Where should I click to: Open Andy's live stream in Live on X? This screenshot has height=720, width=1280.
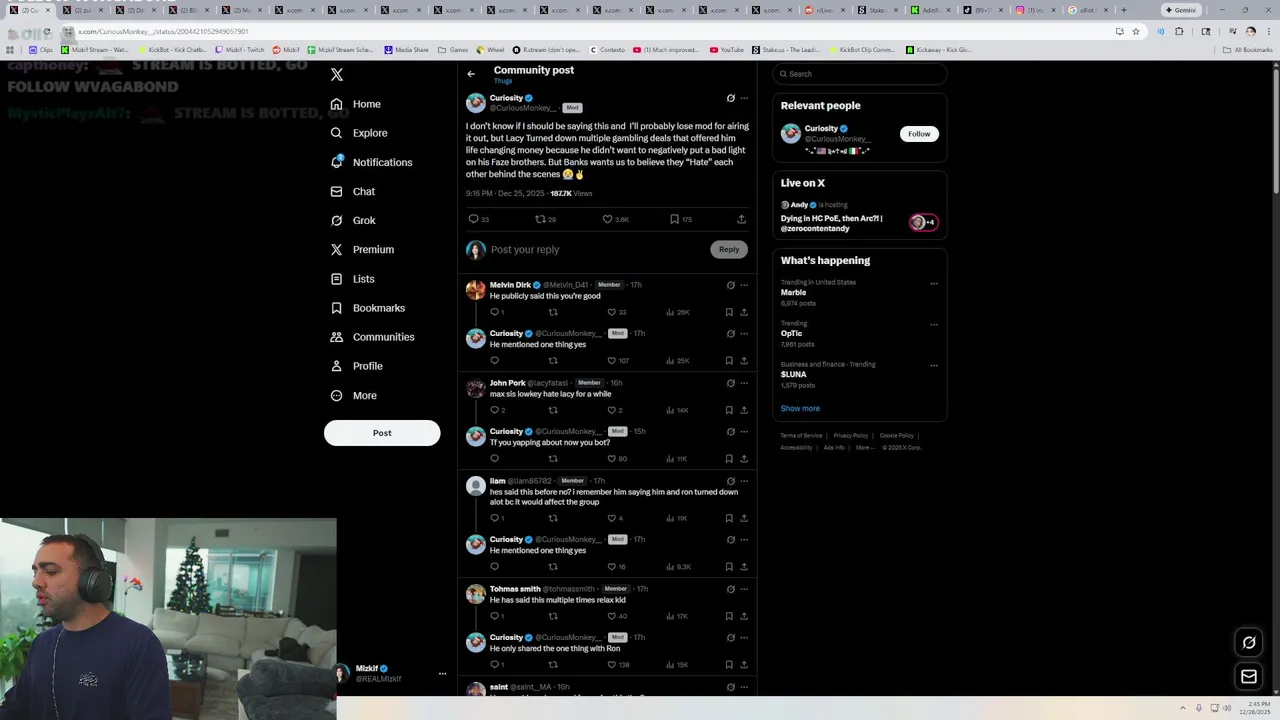click(860, 217)
